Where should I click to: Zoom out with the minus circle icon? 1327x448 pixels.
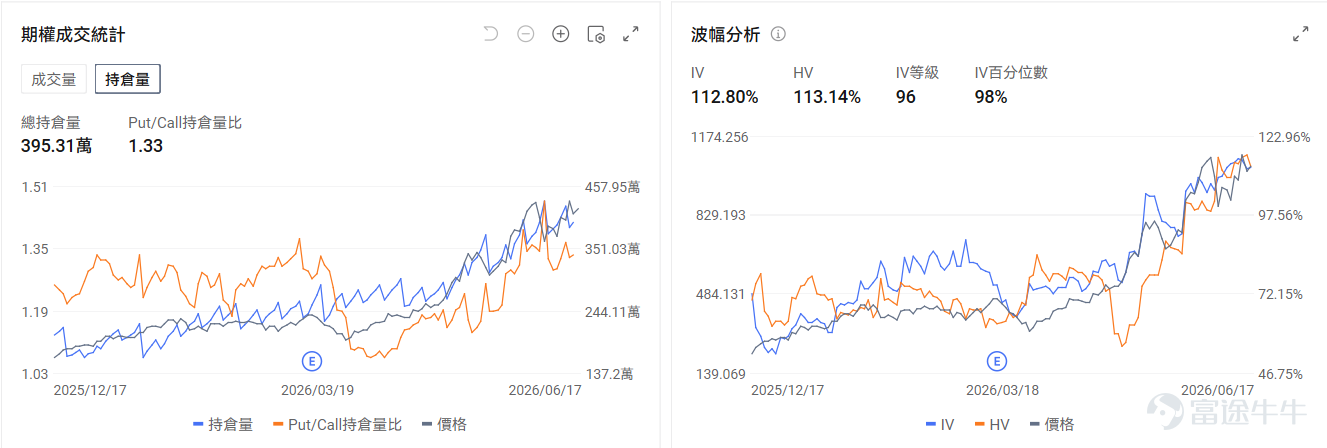tap(525, 34)
